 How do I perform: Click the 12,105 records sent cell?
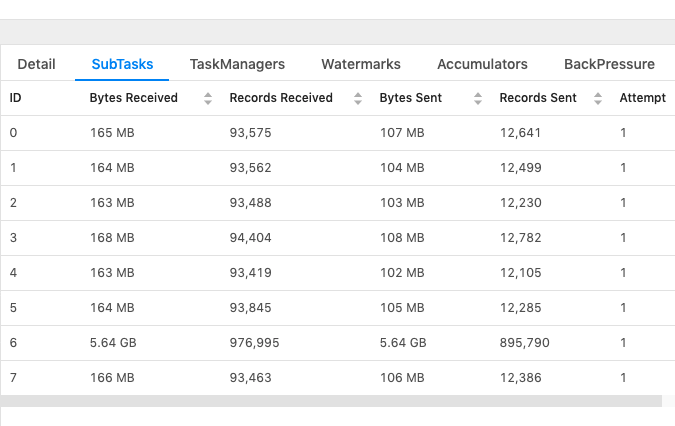tap(521, 273)
